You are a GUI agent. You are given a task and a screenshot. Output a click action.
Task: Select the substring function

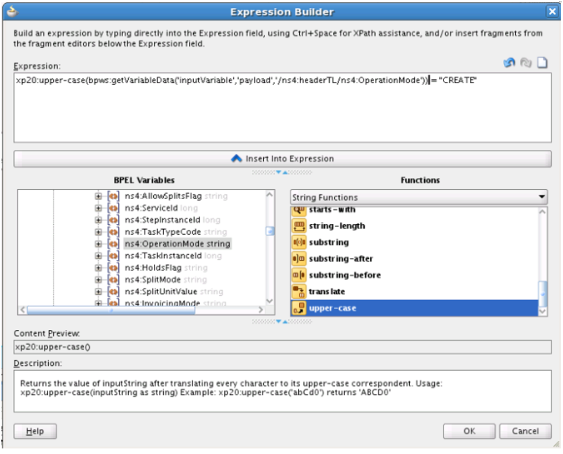tap(329, 242)
